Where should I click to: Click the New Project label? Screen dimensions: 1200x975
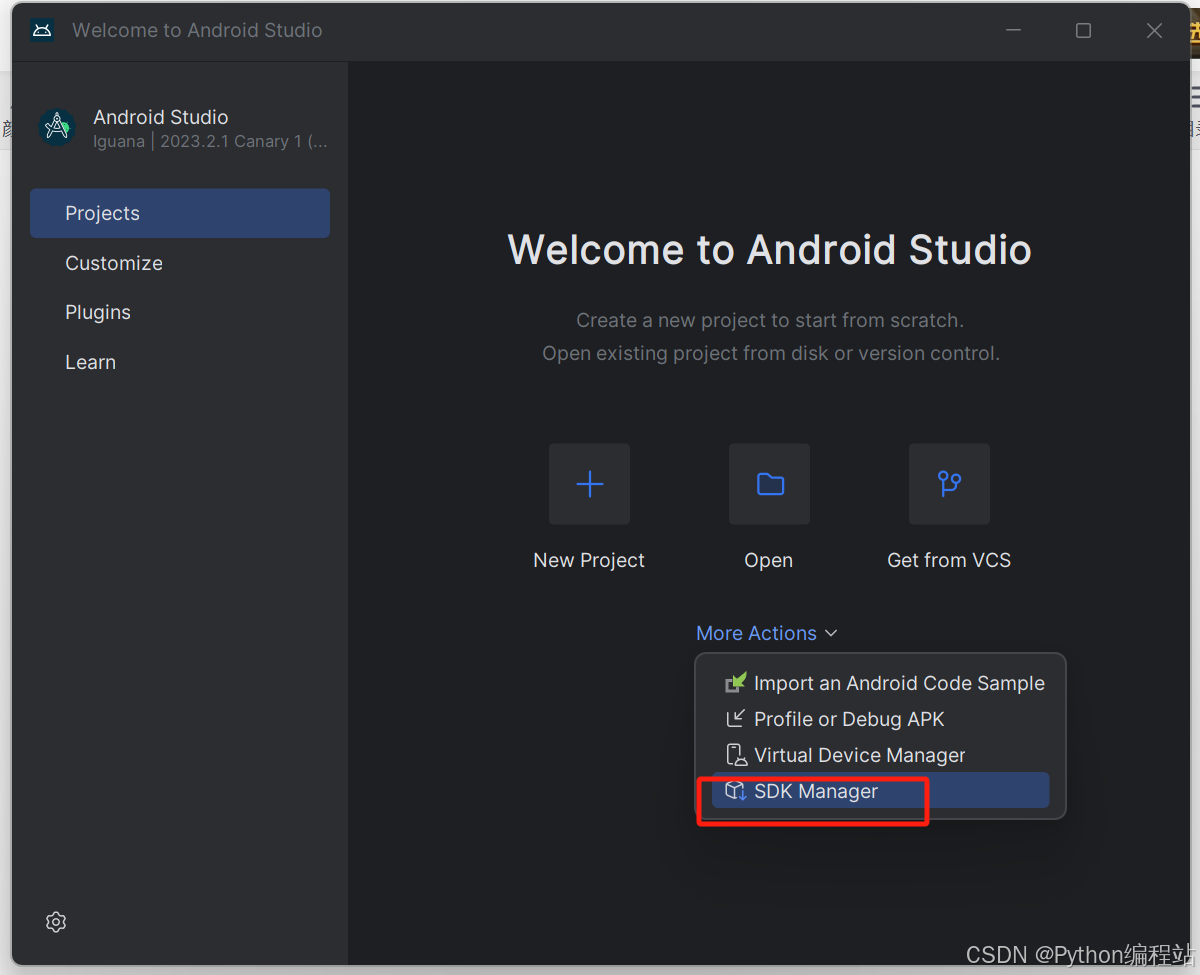[589, 560]
